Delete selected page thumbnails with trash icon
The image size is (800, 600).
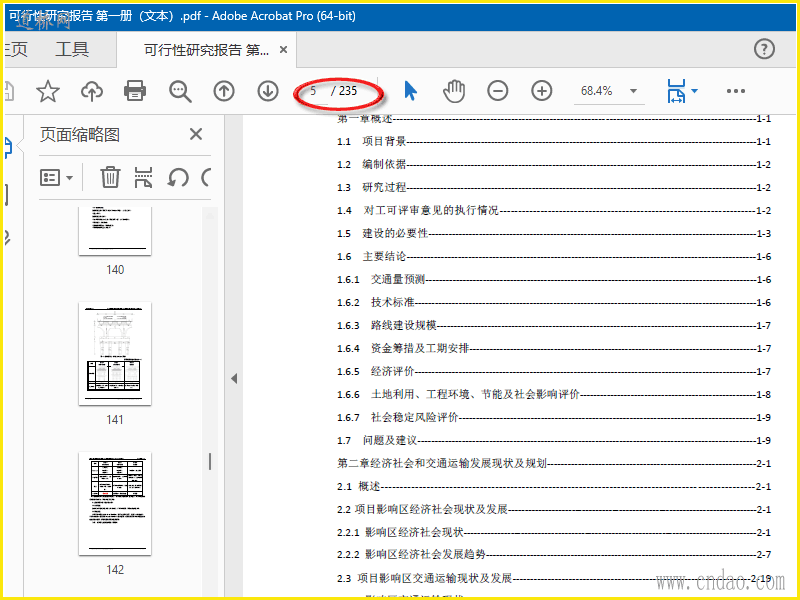[x=110, y=178]
